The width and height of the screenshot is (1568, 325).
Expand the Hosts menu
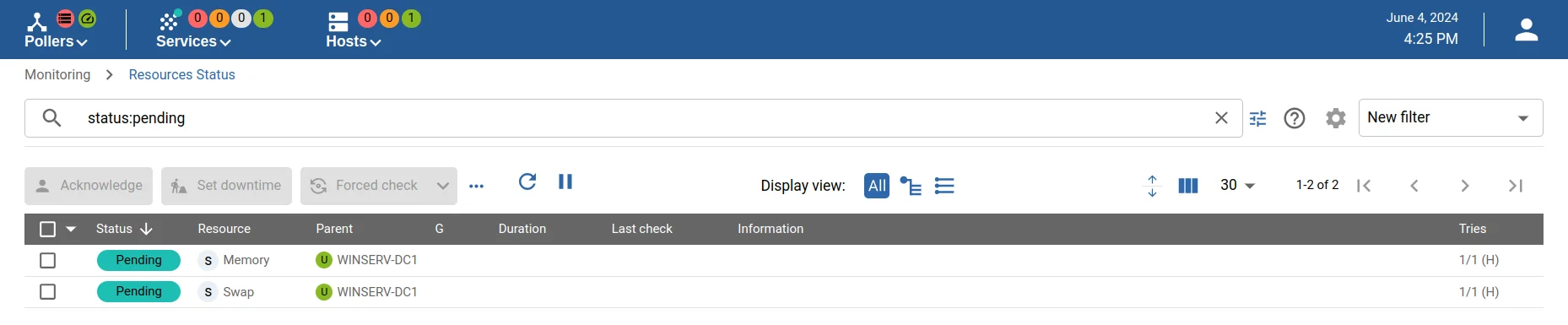tap(354, 41)
